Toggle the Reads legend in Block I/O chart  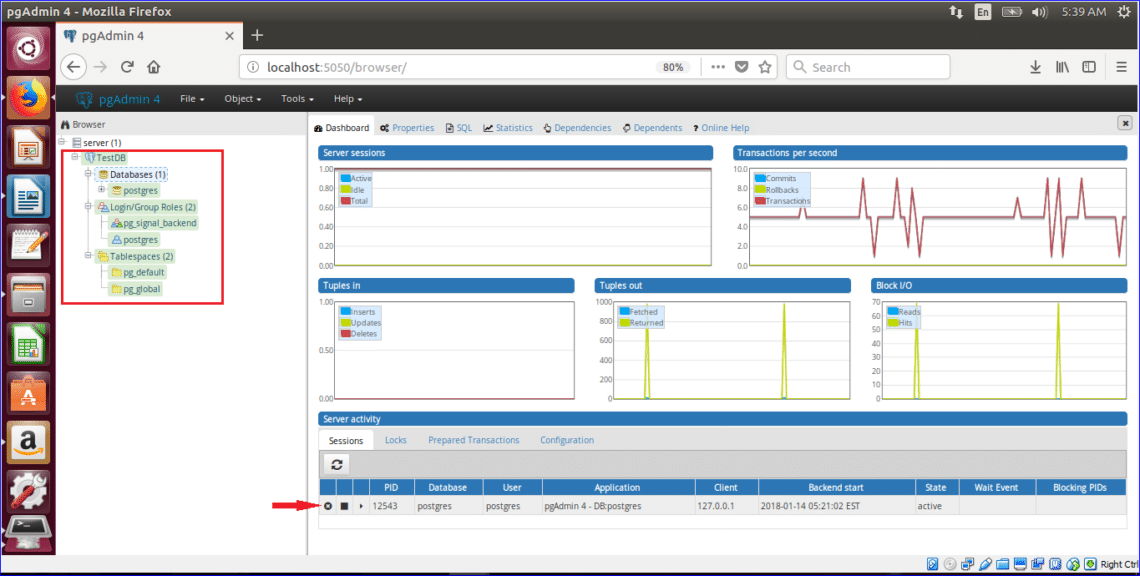pos(903,312)
